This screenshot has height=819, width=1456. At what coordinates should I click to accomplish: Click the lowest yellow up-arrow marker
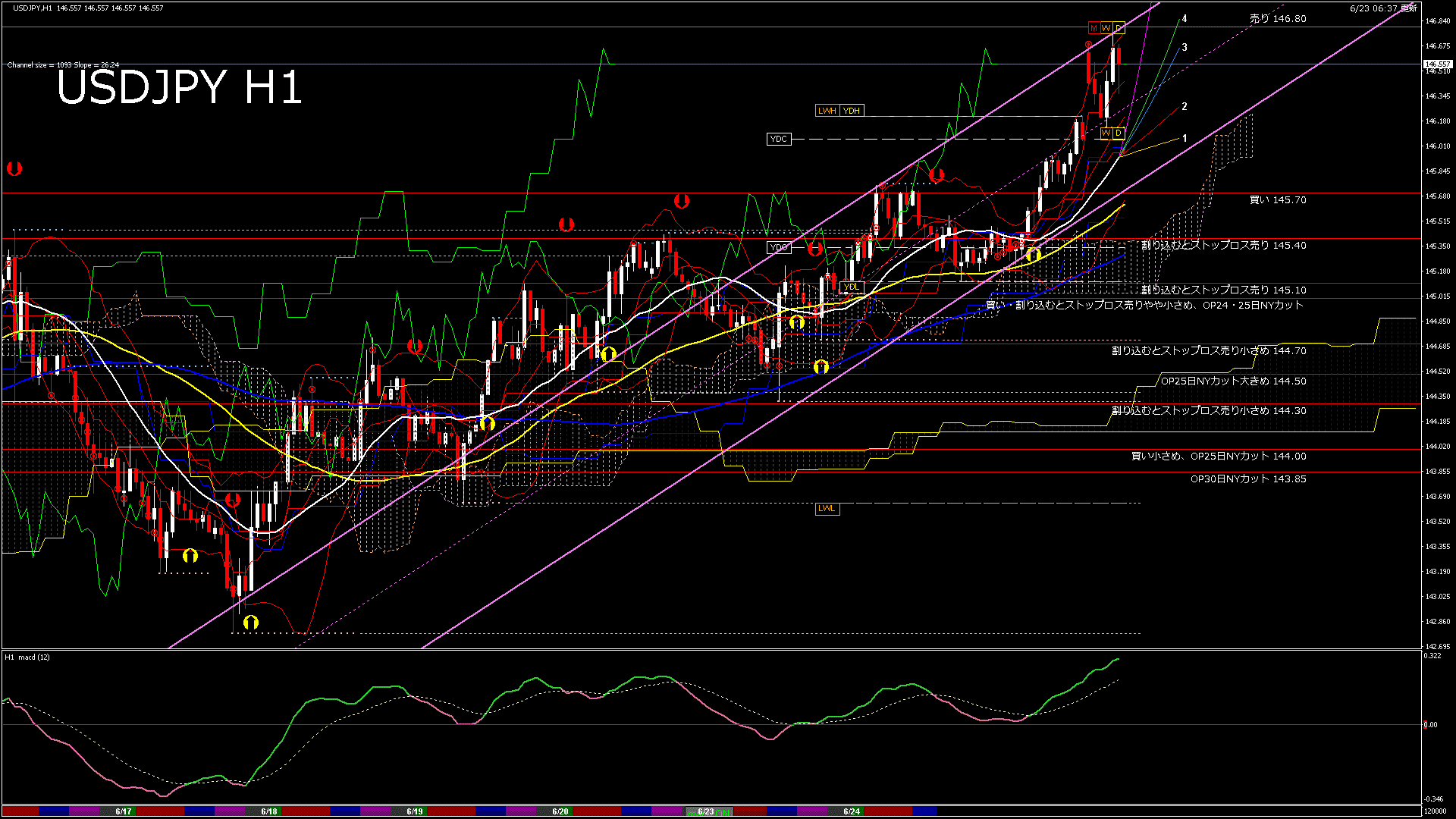[251, 623]
